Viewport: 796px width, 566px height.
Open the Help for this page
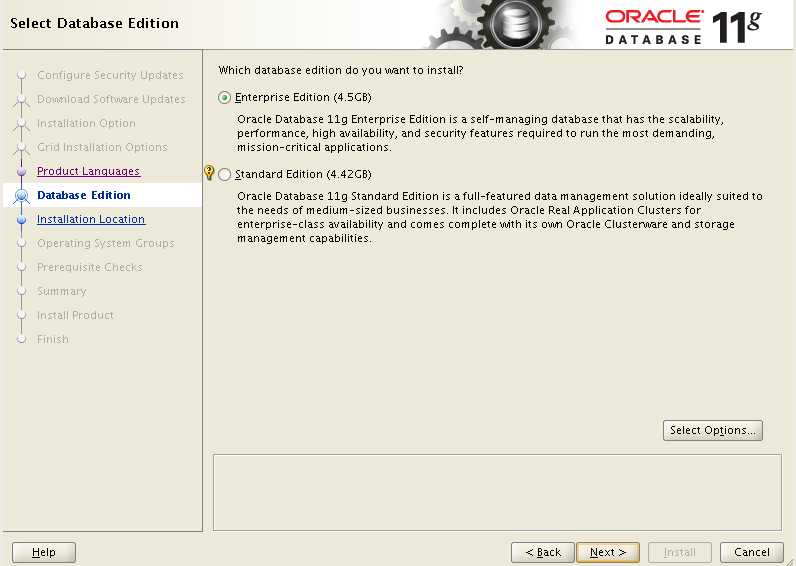[x=44, y=552]
